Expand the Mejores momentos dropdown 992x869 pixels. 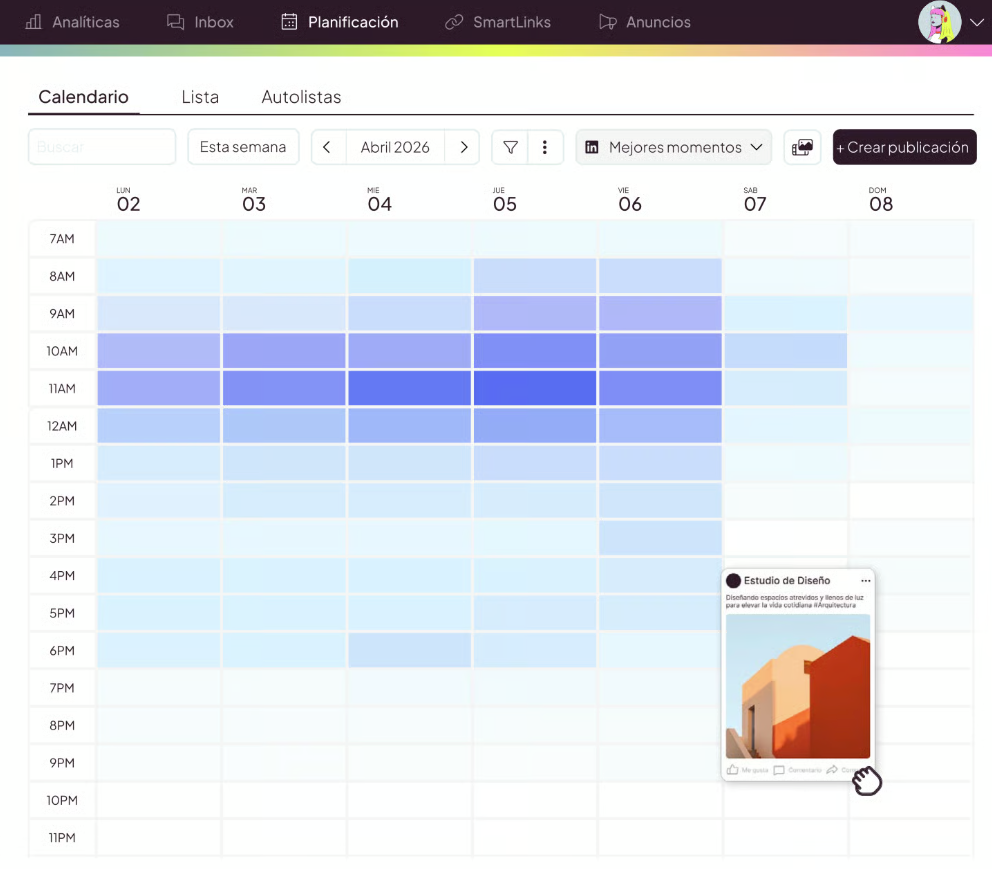point(674,147)
